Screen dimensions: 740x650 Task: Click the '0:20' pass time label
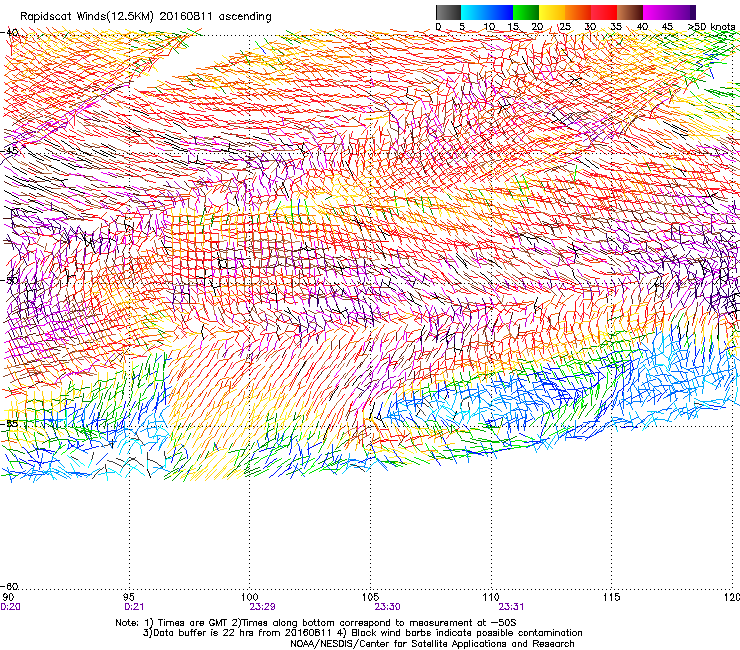click(x=10, y=607)
